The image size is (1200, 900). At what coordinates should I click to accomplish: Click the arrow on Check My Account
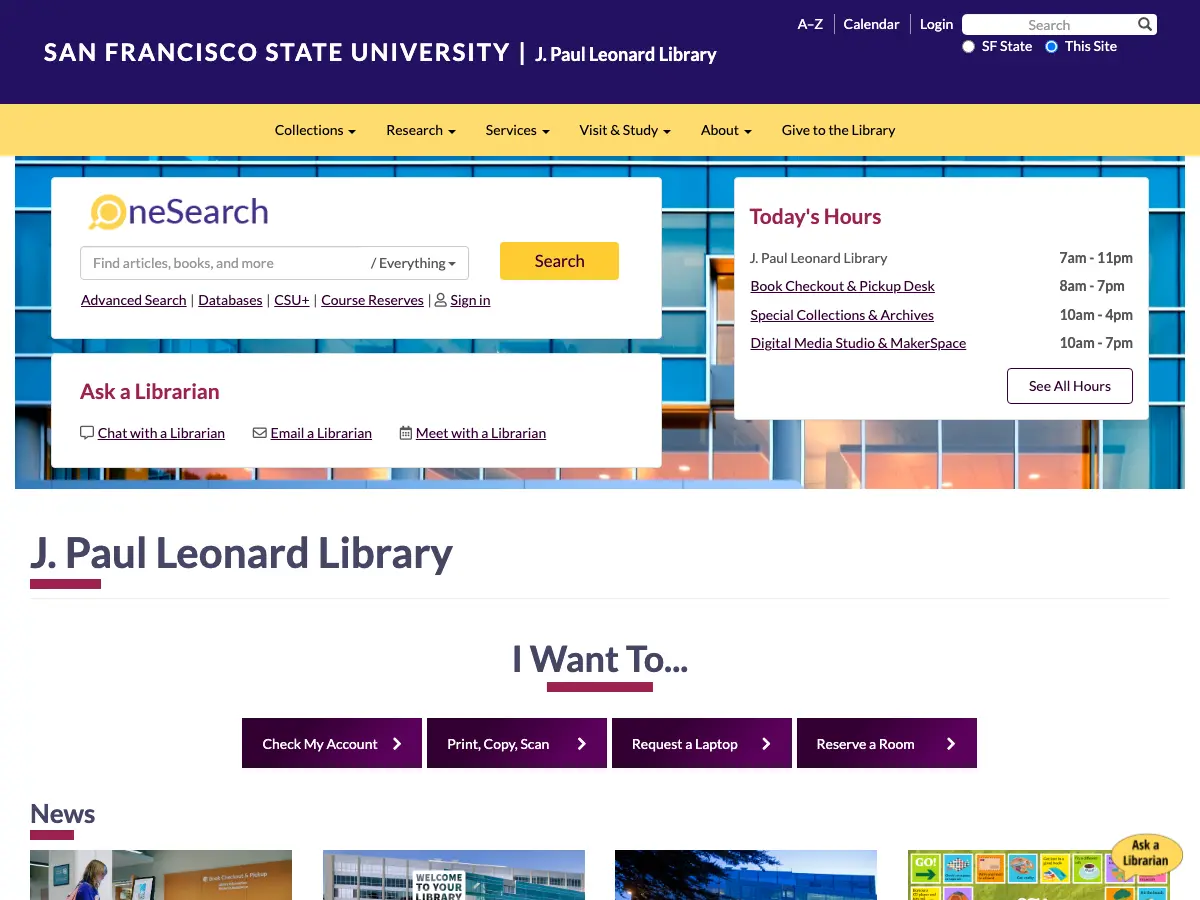[397, 744]
